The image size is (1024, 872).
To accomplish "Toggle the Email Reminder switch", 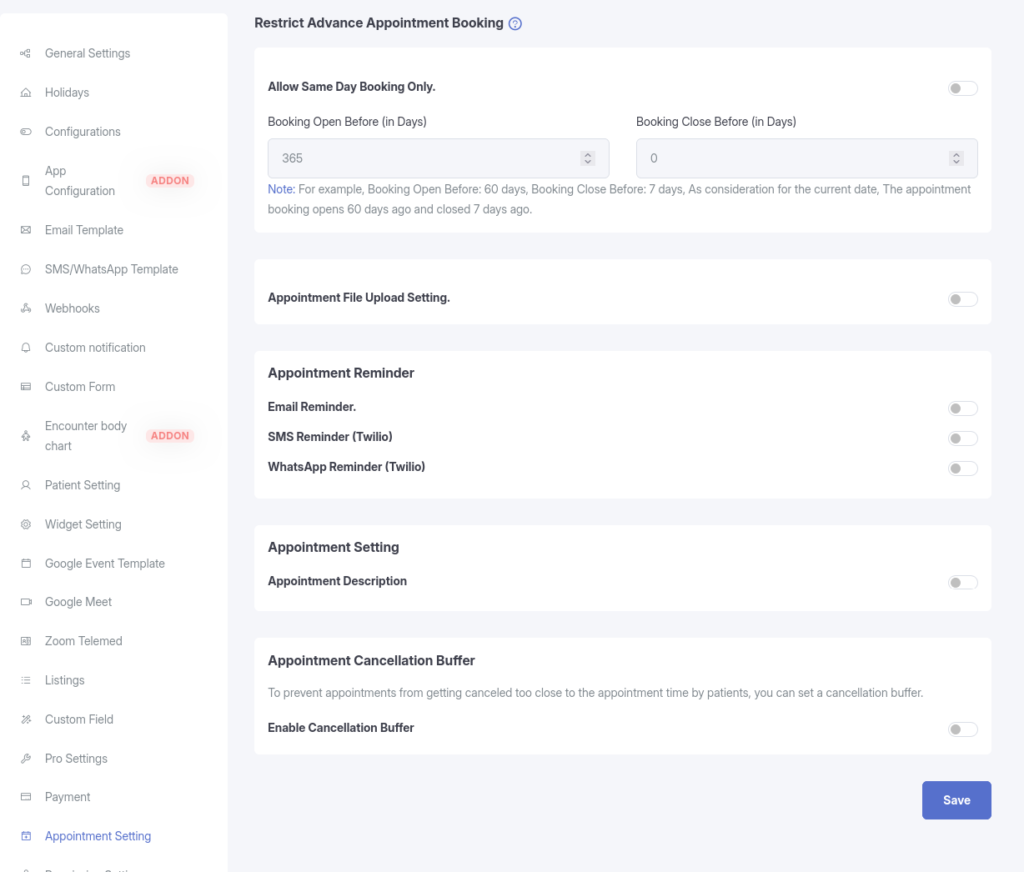I will click(962, 408).
